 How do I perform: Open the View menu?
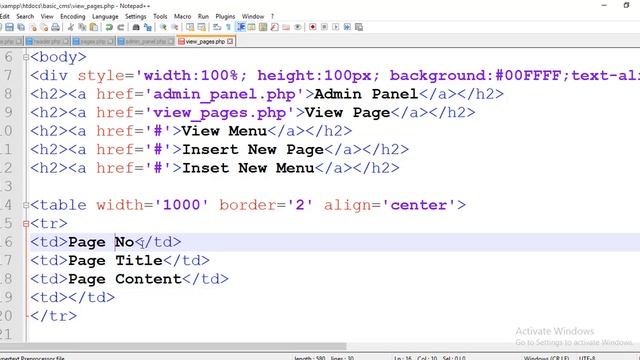tap(47, 16)
